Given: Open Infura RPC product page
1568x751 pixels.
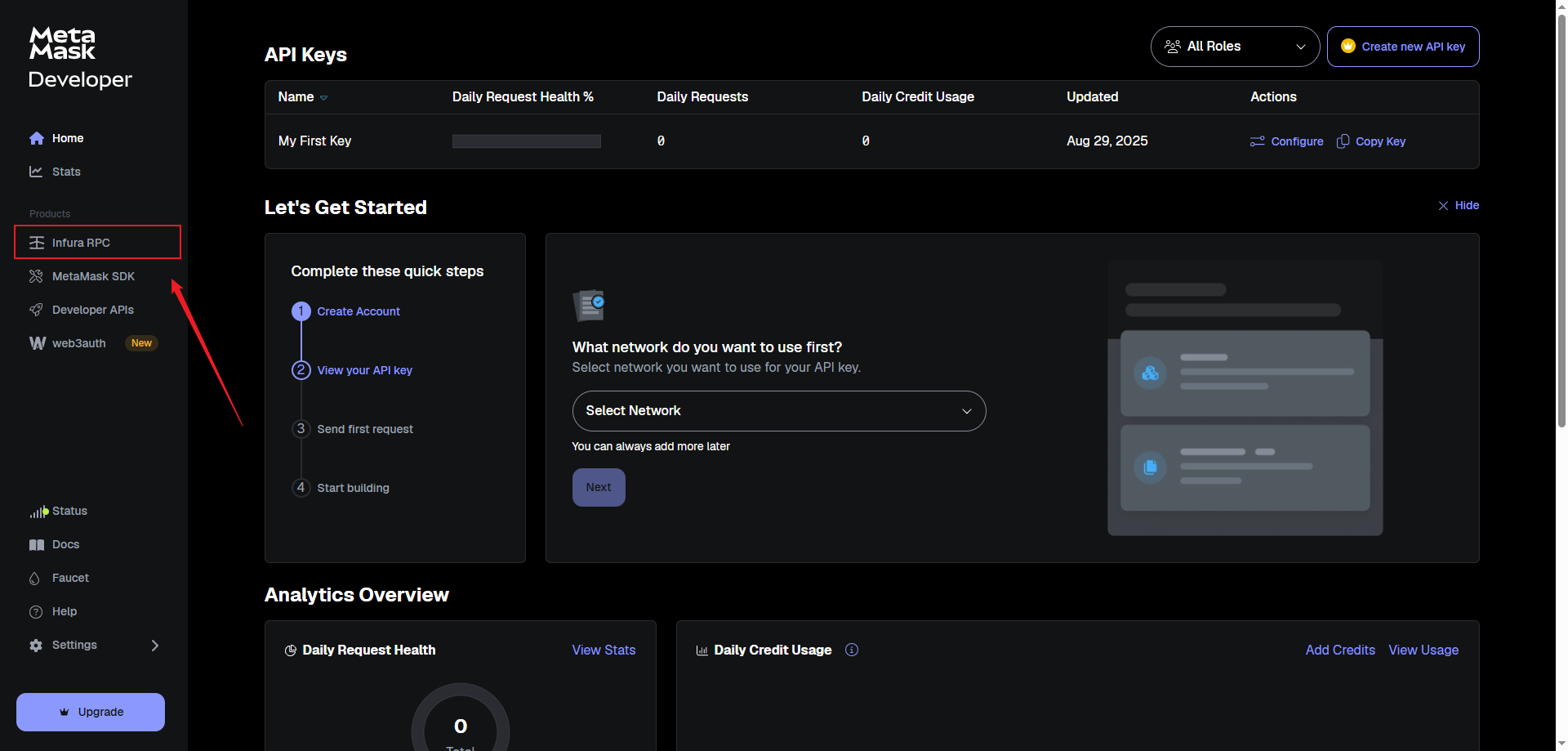Looking at the screenshot, I should pyautogui.click(x=97, y=243).
